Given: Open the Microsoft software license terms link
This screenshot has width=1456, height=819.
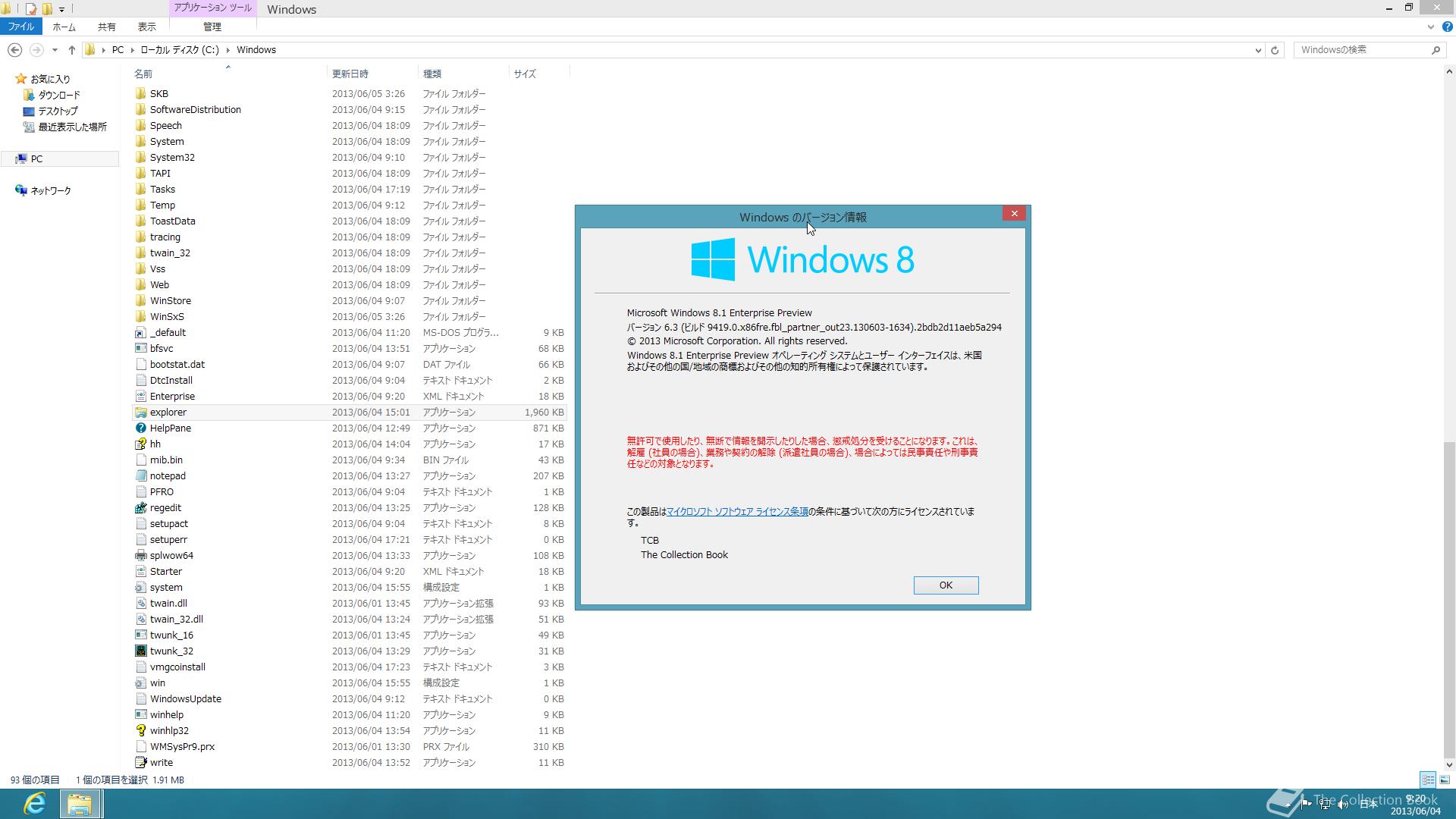Looking at the screenshot, I should pyautogui.click(x=737, y=512).
